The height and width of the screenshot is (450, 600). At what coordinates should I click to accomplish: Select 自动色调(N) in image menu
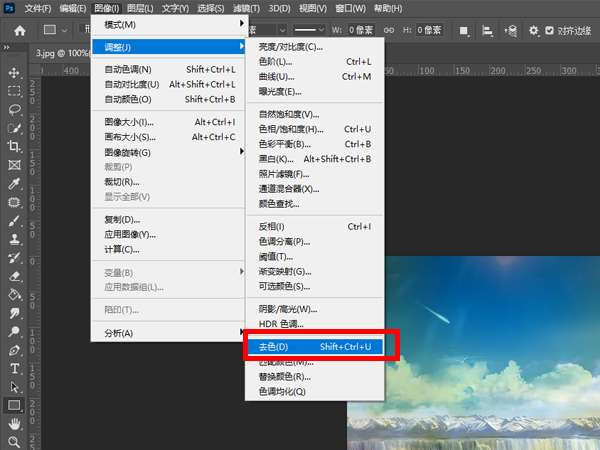point(128,69)
